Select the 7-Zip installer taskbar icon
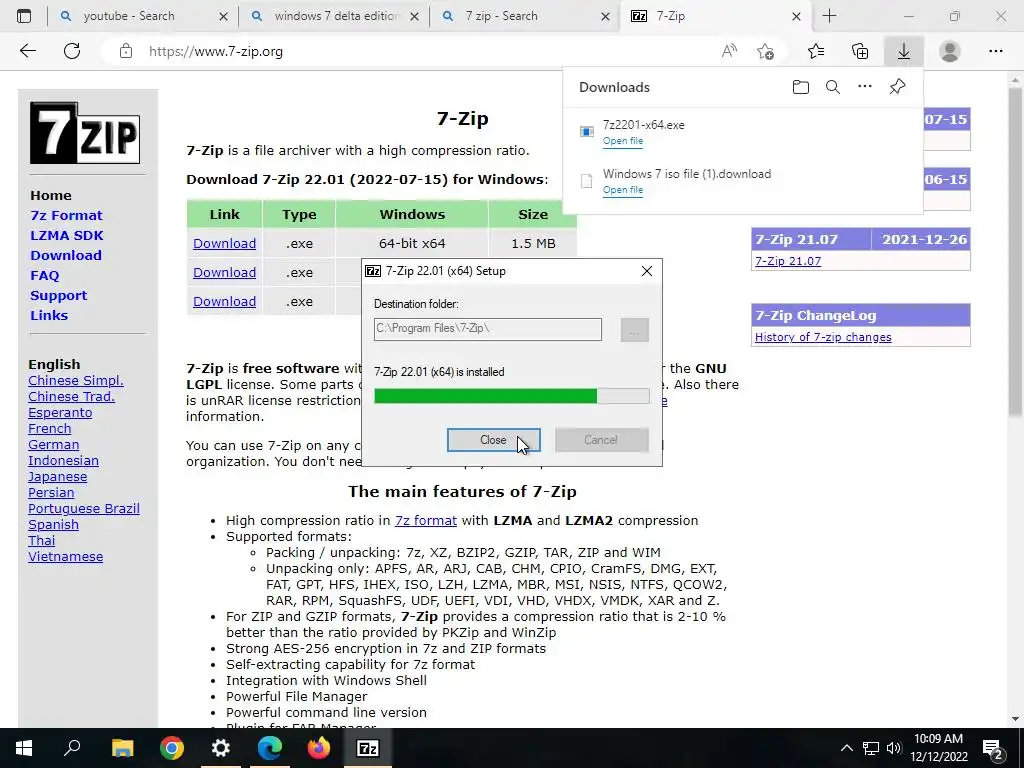 368,748
